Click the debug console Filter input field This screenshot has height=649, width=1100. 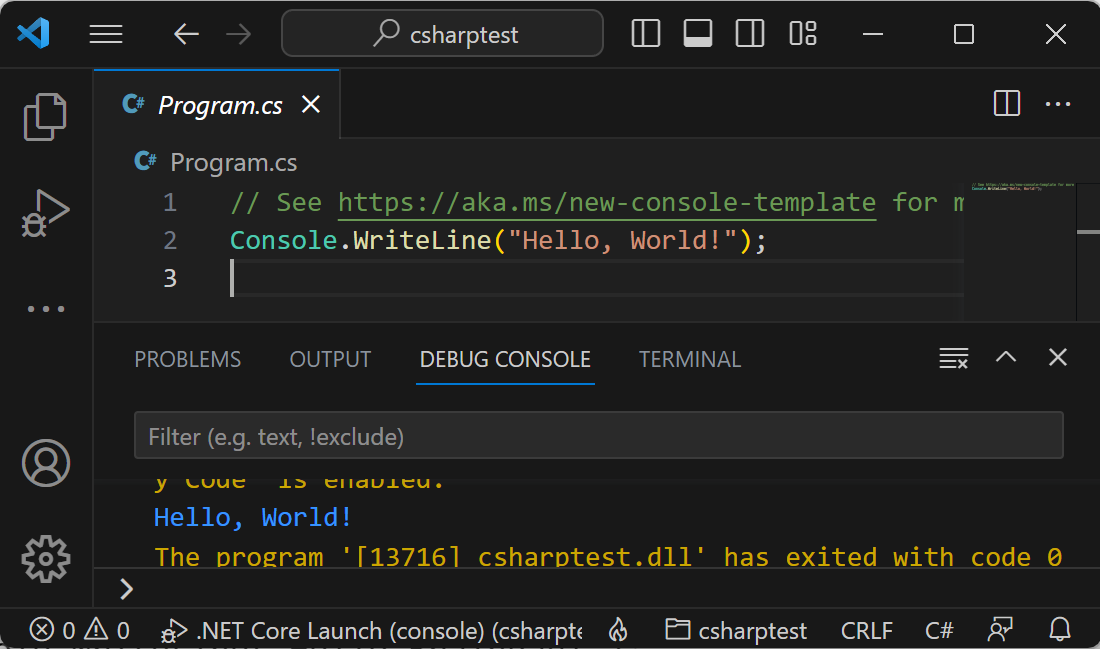pyautogui.click(x=598, y=437)
